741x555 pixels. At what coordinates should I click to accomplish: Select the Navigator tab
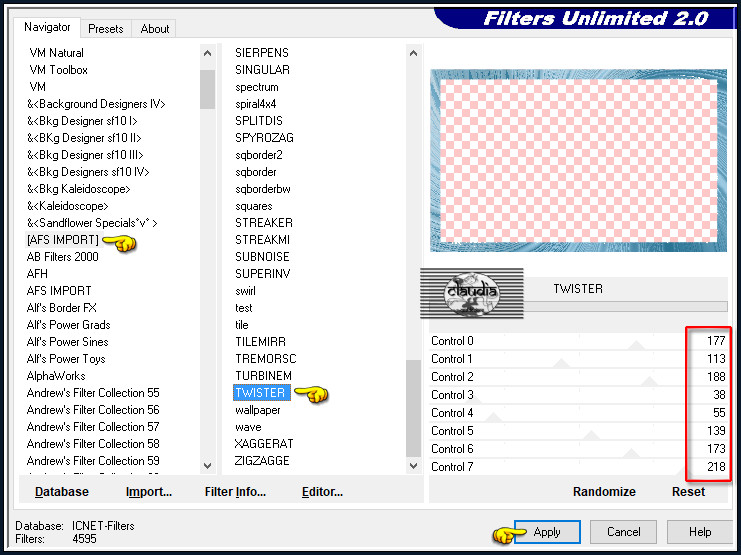point(47,27)
